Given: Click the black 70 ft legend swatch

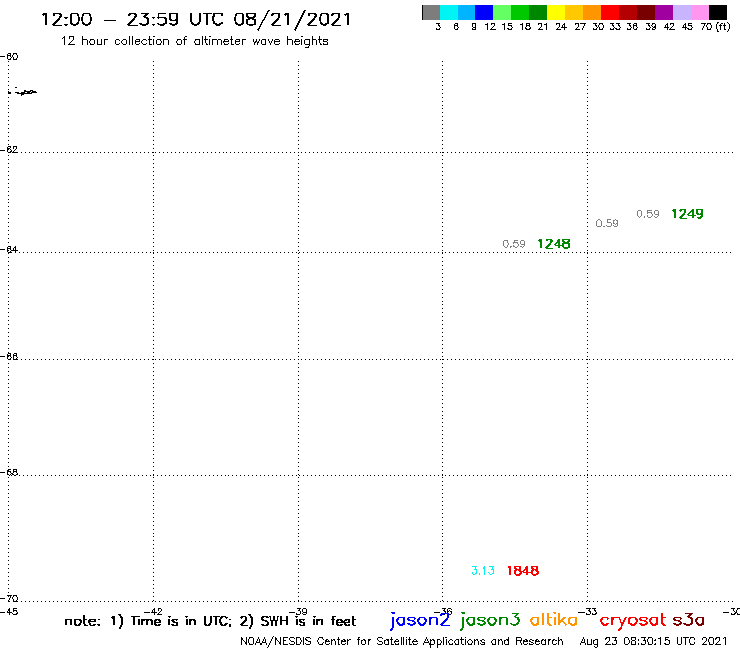Looking at the screenshot, I should click(x=718, y=12).
